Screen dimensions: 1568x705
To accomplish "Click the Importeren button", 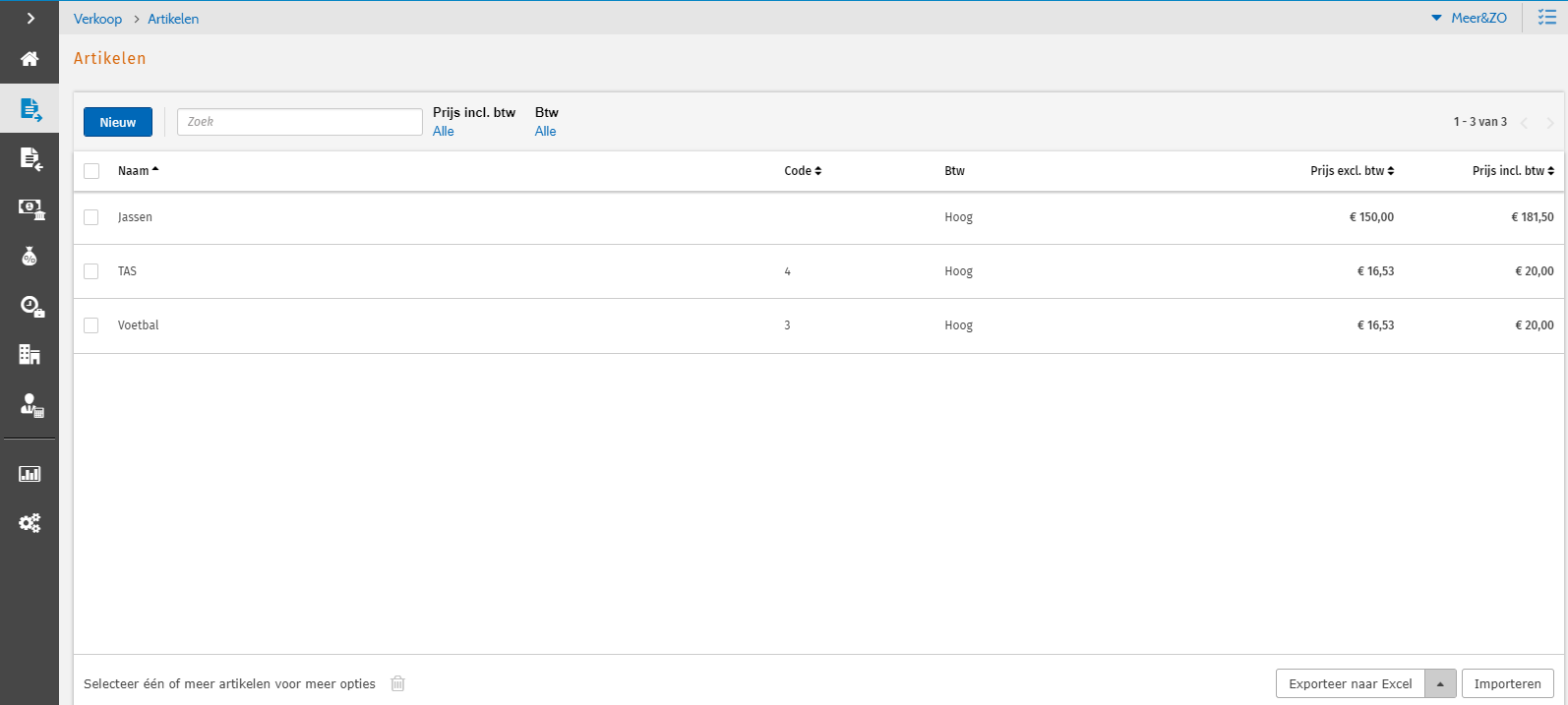I will [x=1507, y=683].
